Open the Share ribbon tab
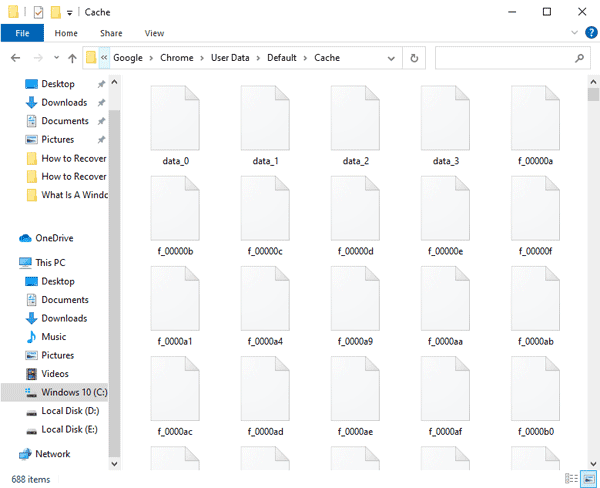Image resolution: width=600 pixels, height=488 pixels. tap(111, 33)
